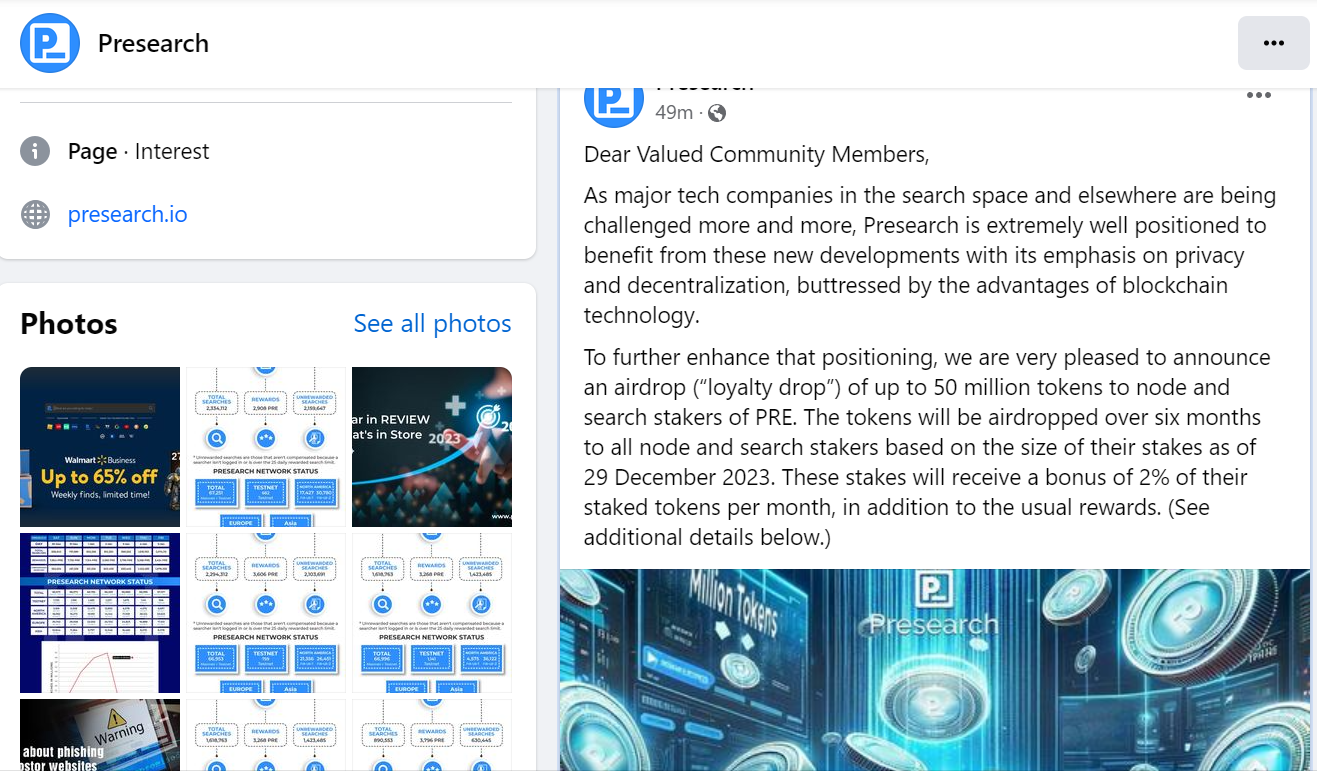The height and width of the screenshot is (771, 1317).
Task: Open the presearch.io website link
Action: click(x=127, y=214)
